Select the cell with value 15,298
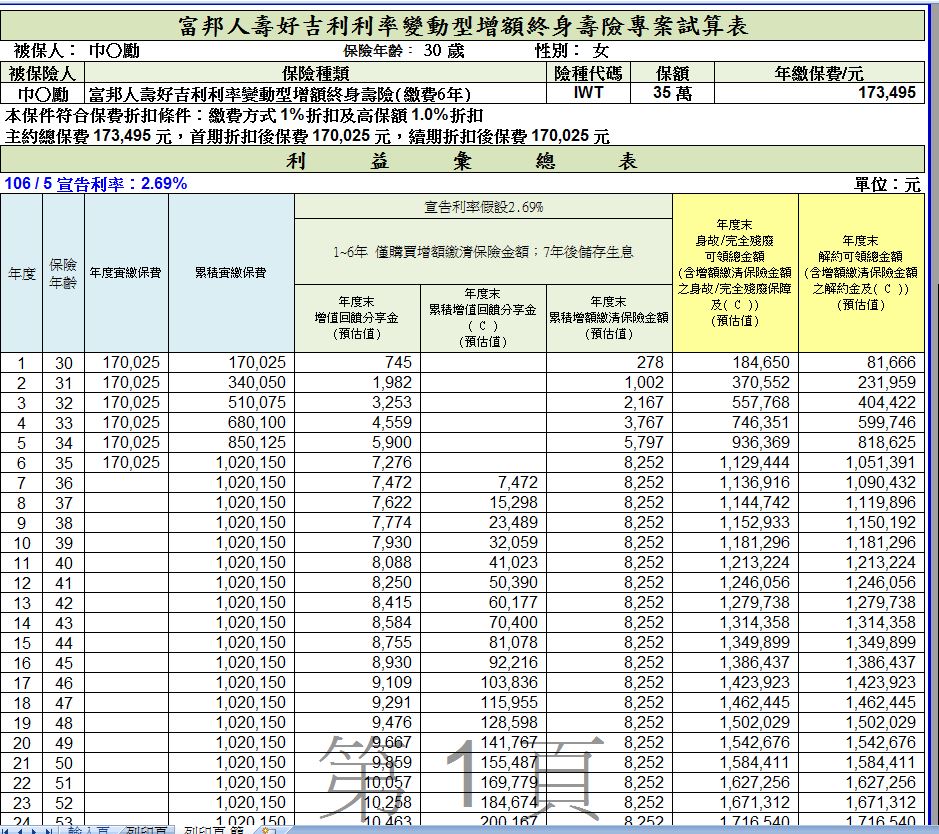 pos(483,502)
